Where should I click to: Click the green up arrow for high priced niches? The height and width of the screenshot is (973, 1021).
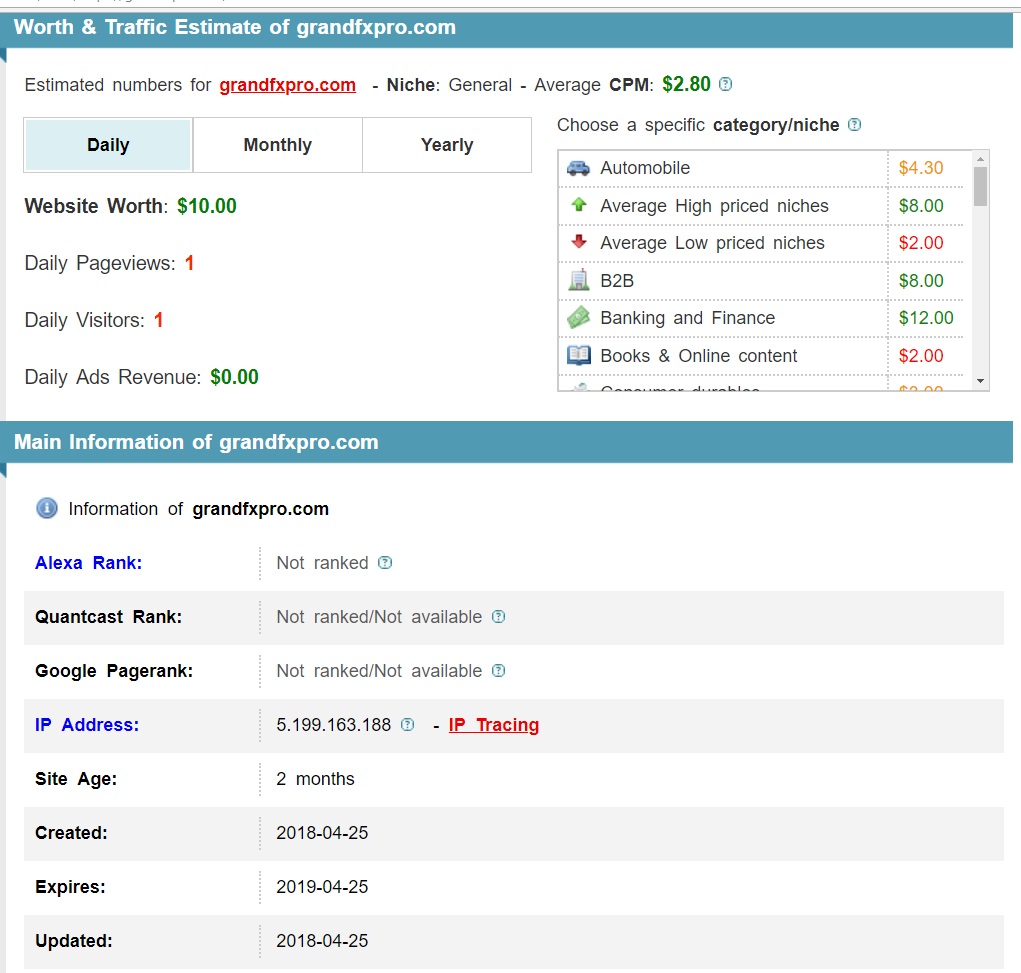(x=578, y=205)
